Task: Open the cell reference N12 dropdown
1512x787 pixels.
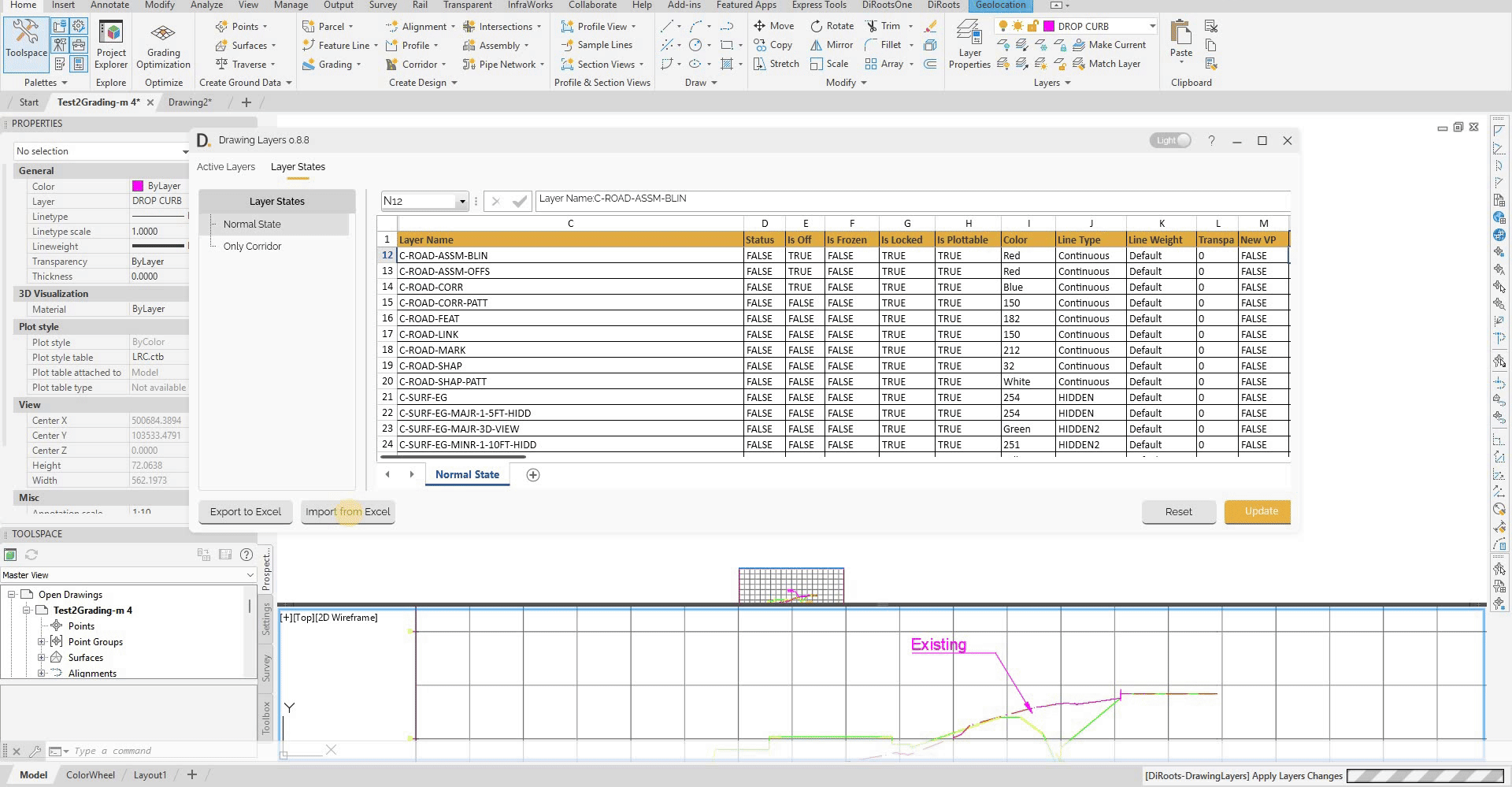Action: [462, 202]
